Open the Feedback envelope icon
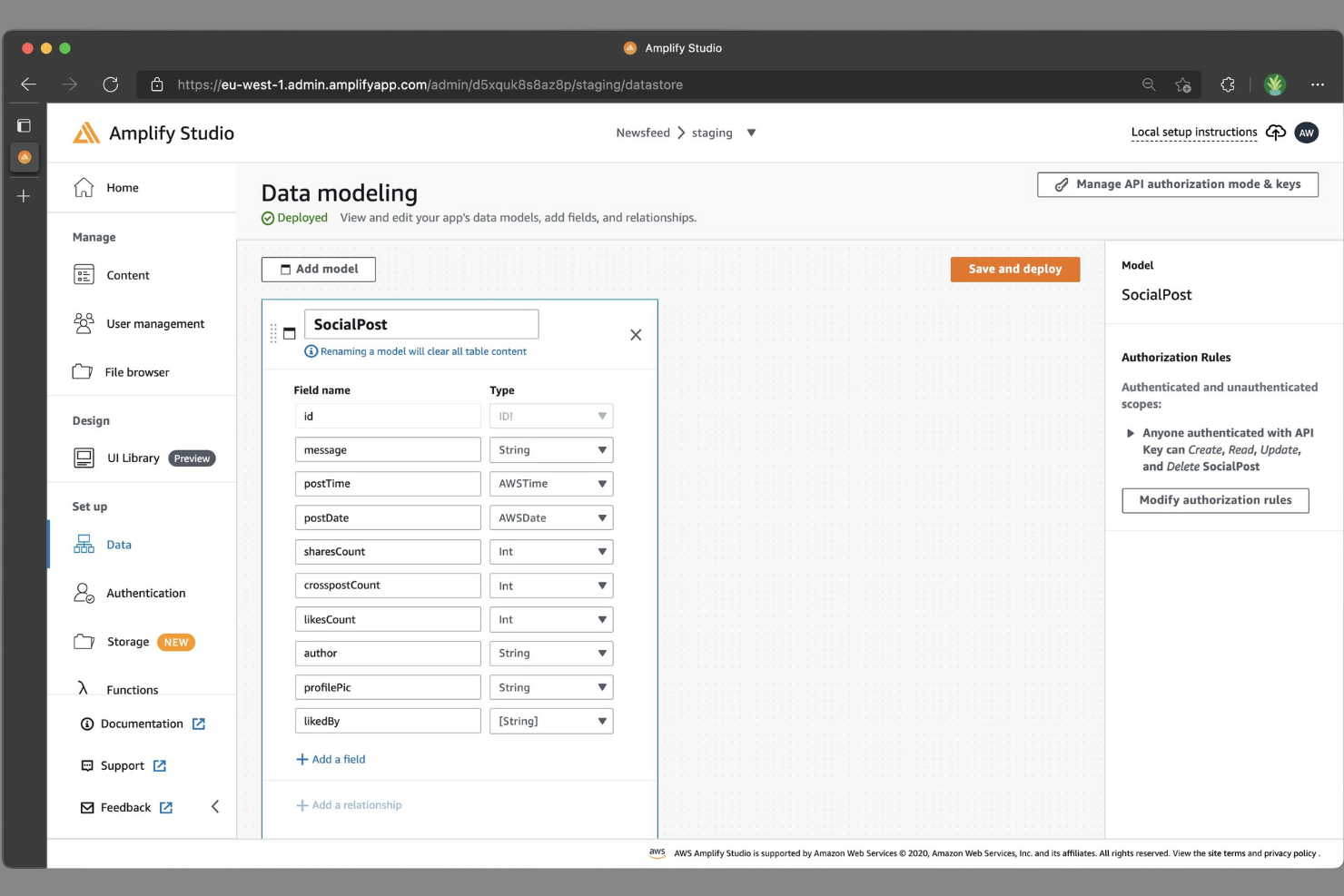The height and width of the screenshot is (896, 1344). coord(86,807)
